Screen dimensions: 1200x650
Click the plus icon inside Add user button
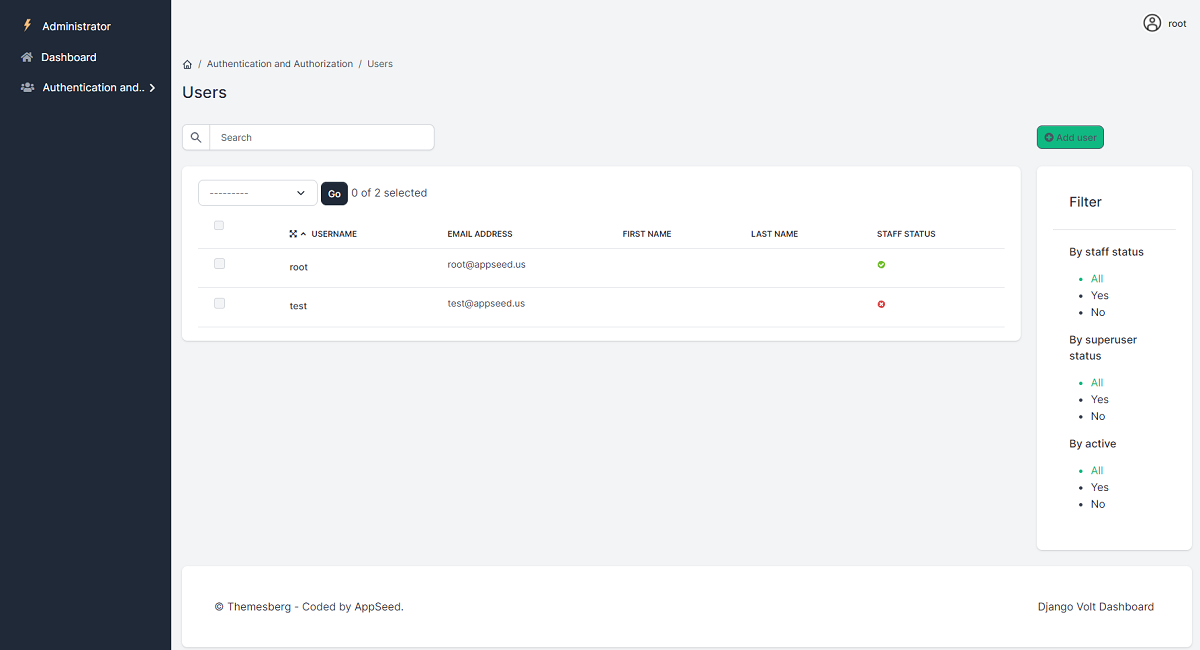coord(1048,137)
